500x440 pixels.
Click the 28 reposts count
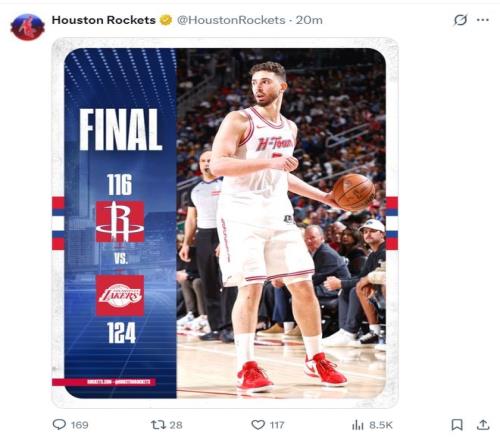[176, 425]
